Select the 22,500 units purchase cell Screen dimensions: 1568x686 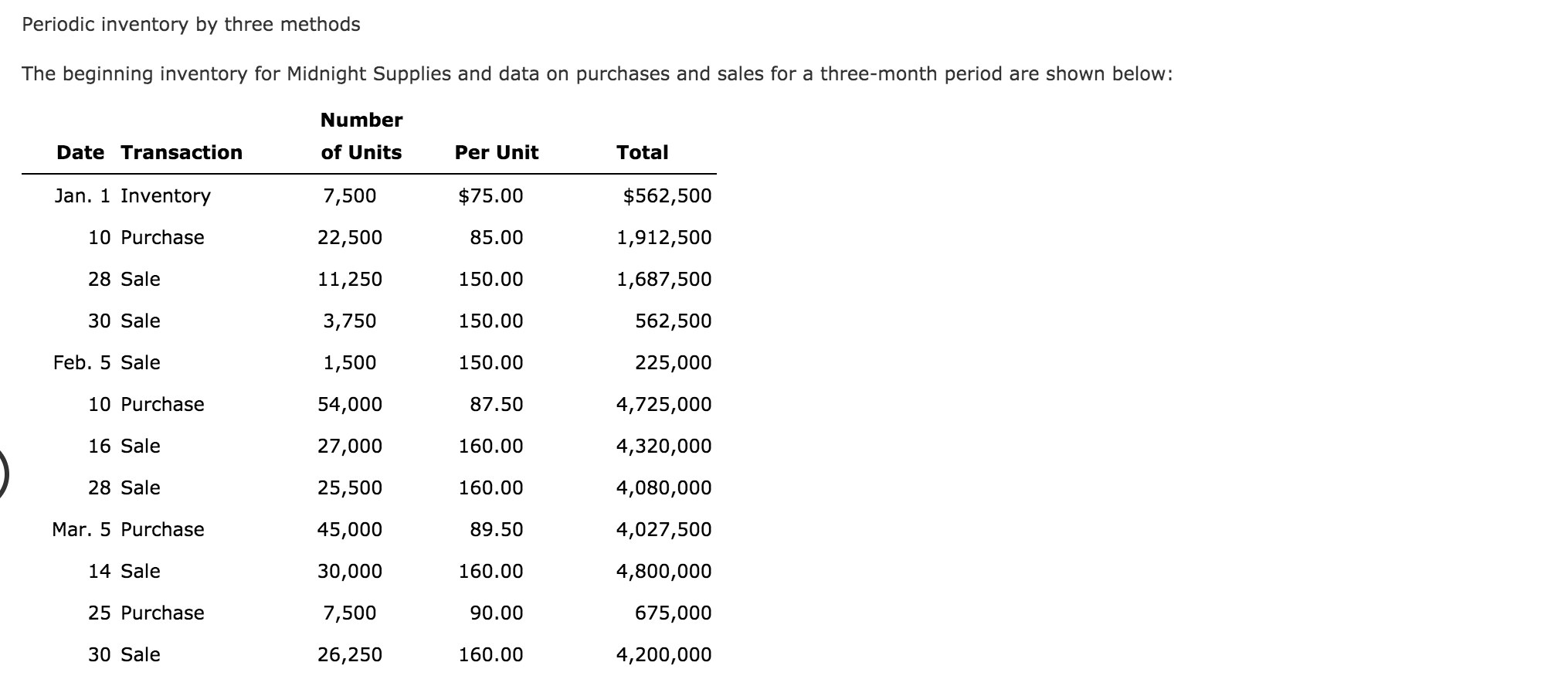[349, 237]
